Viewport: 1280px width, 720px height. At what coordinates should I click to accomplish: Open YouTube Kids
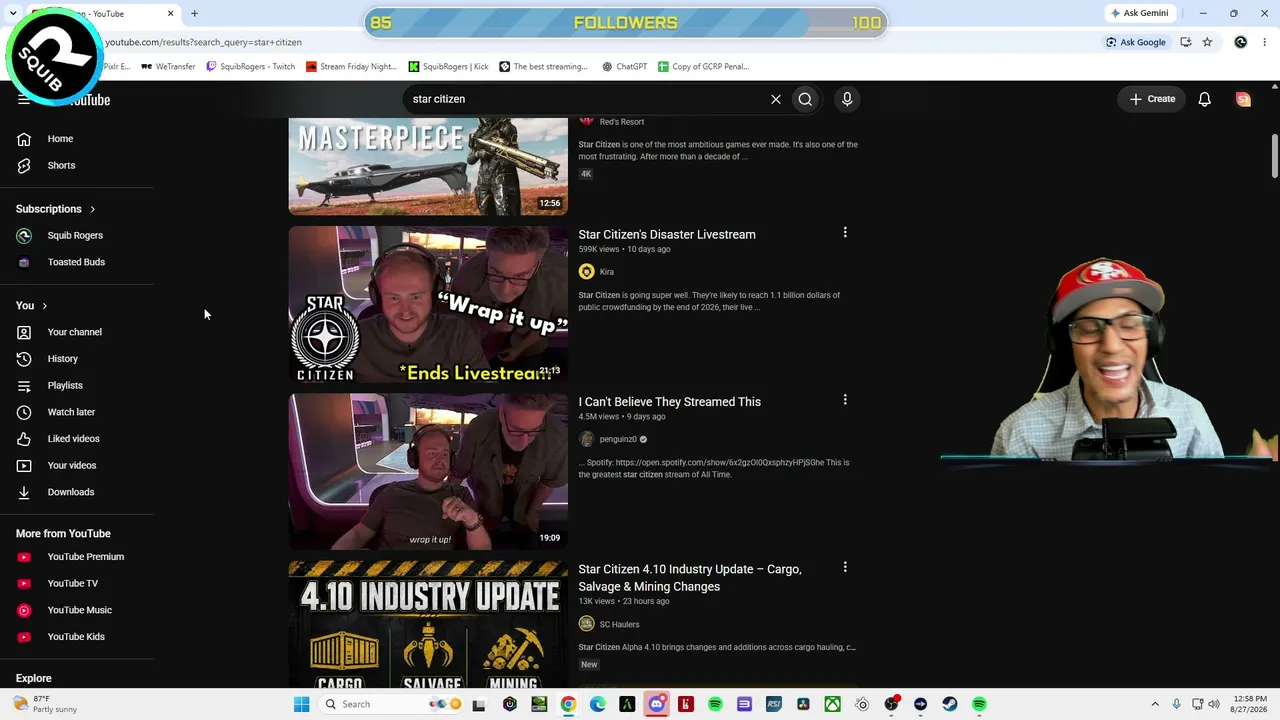(x=76, y=636)
